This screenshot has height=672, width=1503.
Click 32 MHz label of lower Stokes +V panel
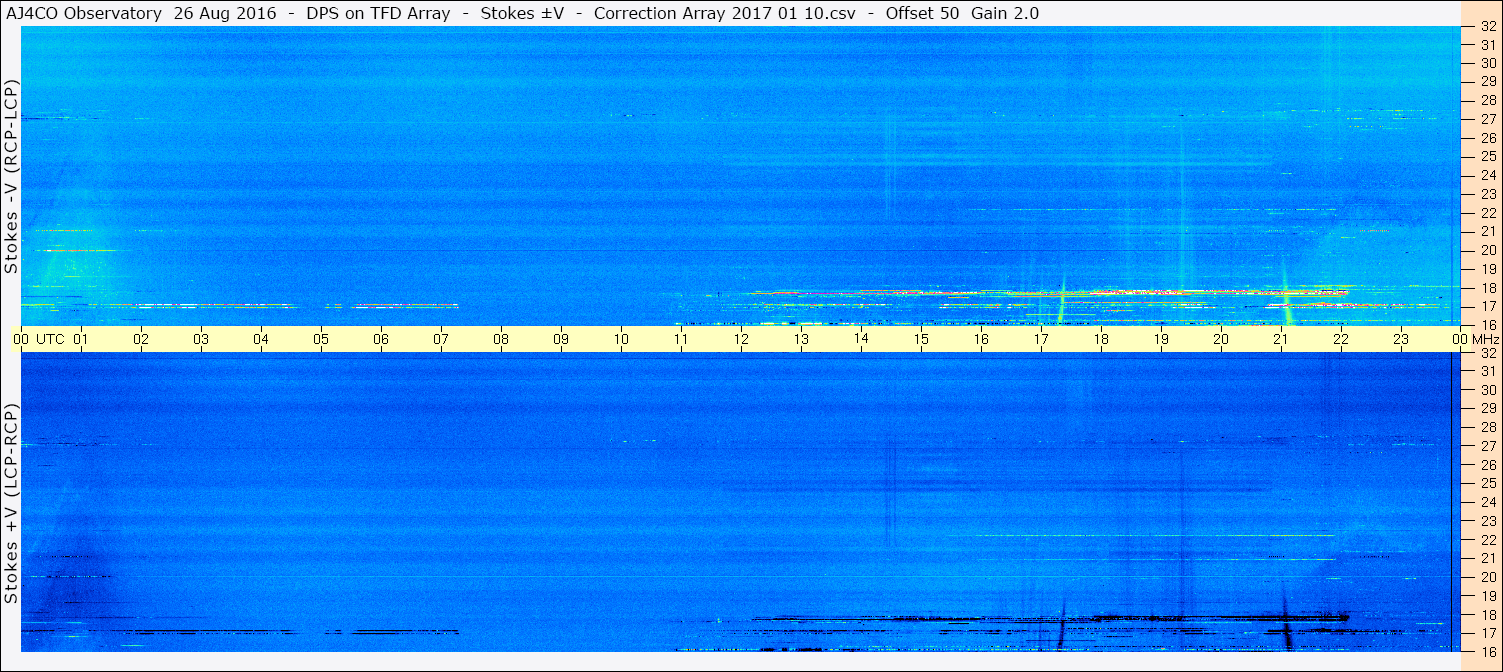click(x=1488, y=353)
